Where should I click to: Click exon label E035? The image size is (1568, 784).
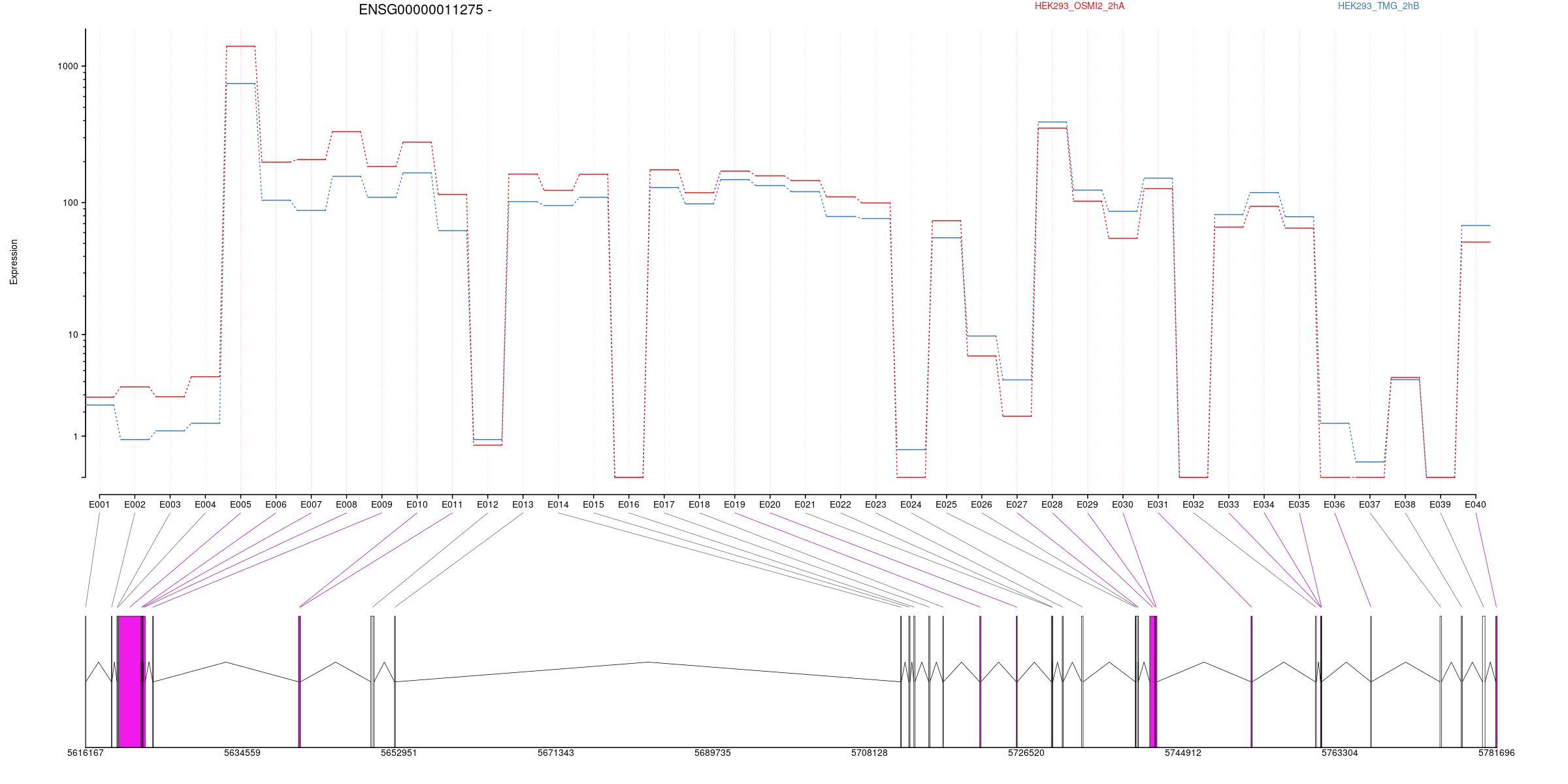point(1299,504)
